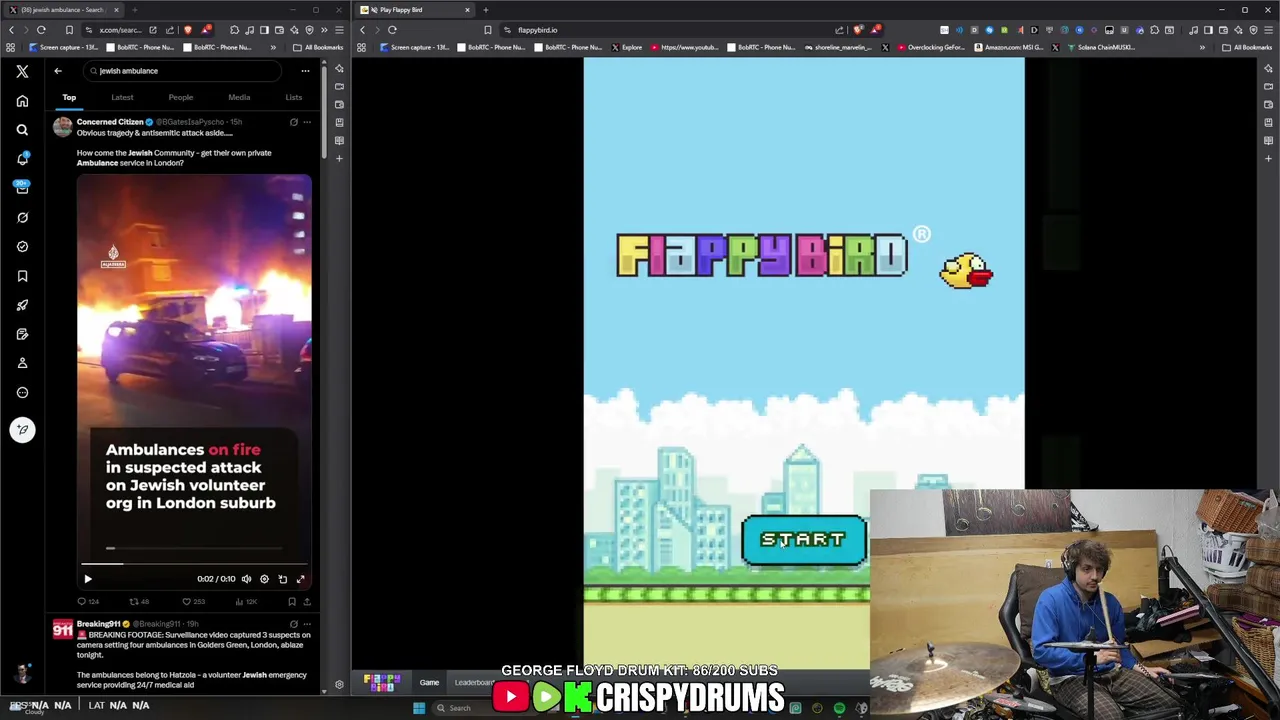Click the Breaking911 avatar thumbnail
1280x720 pixels.
(63, 629)
